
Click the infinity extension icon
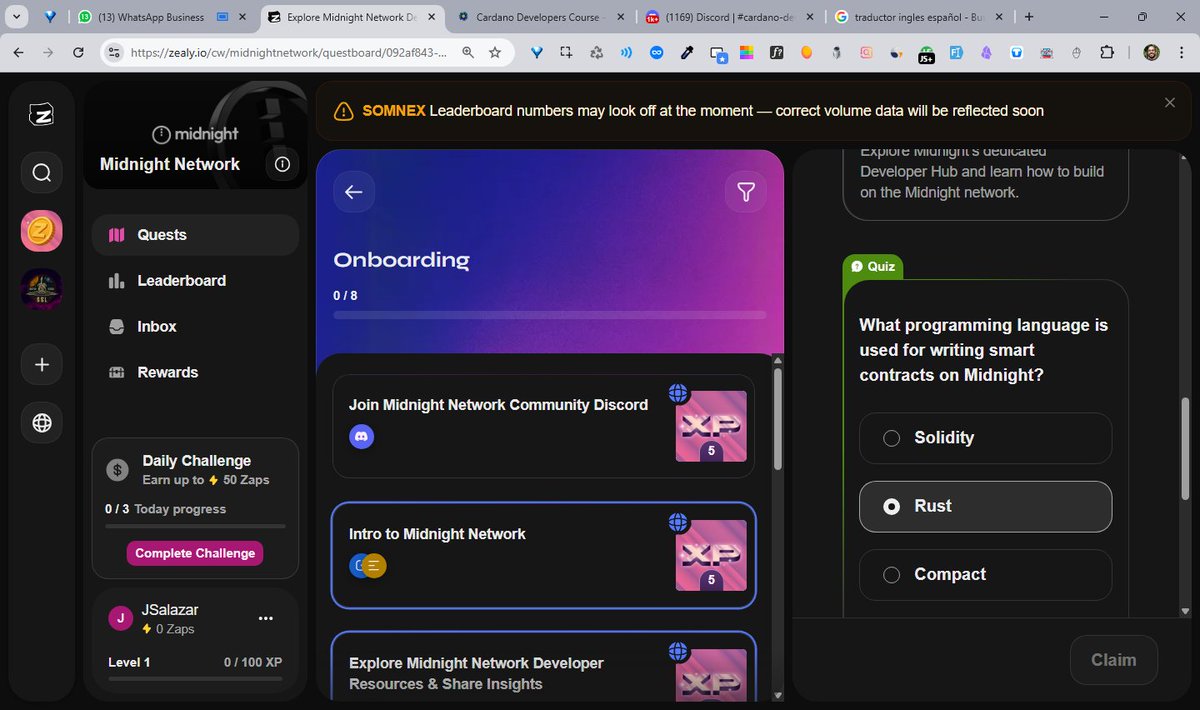[x=657, y=53]
